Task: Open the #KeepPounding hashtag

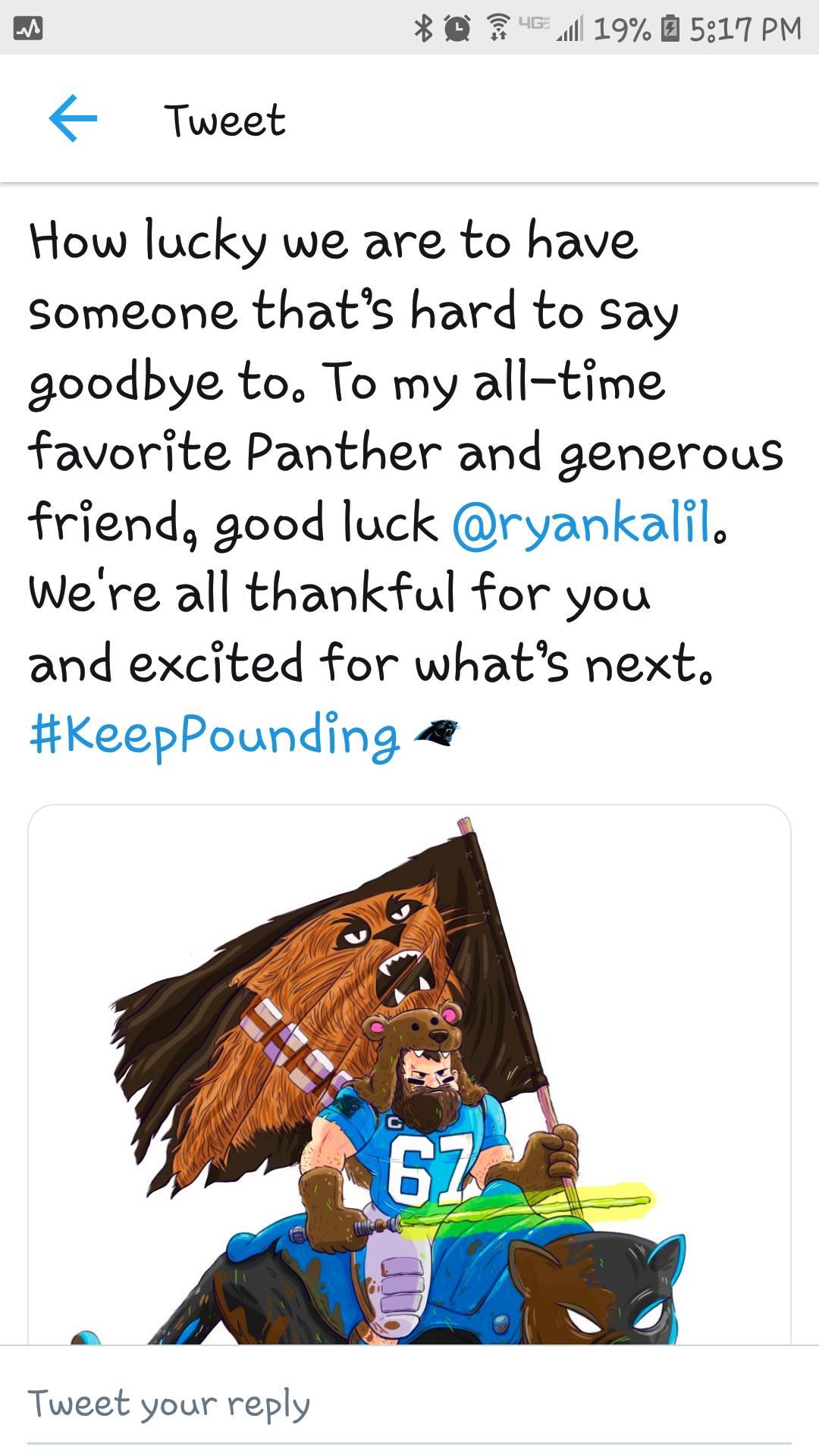Action: (214, 735)
